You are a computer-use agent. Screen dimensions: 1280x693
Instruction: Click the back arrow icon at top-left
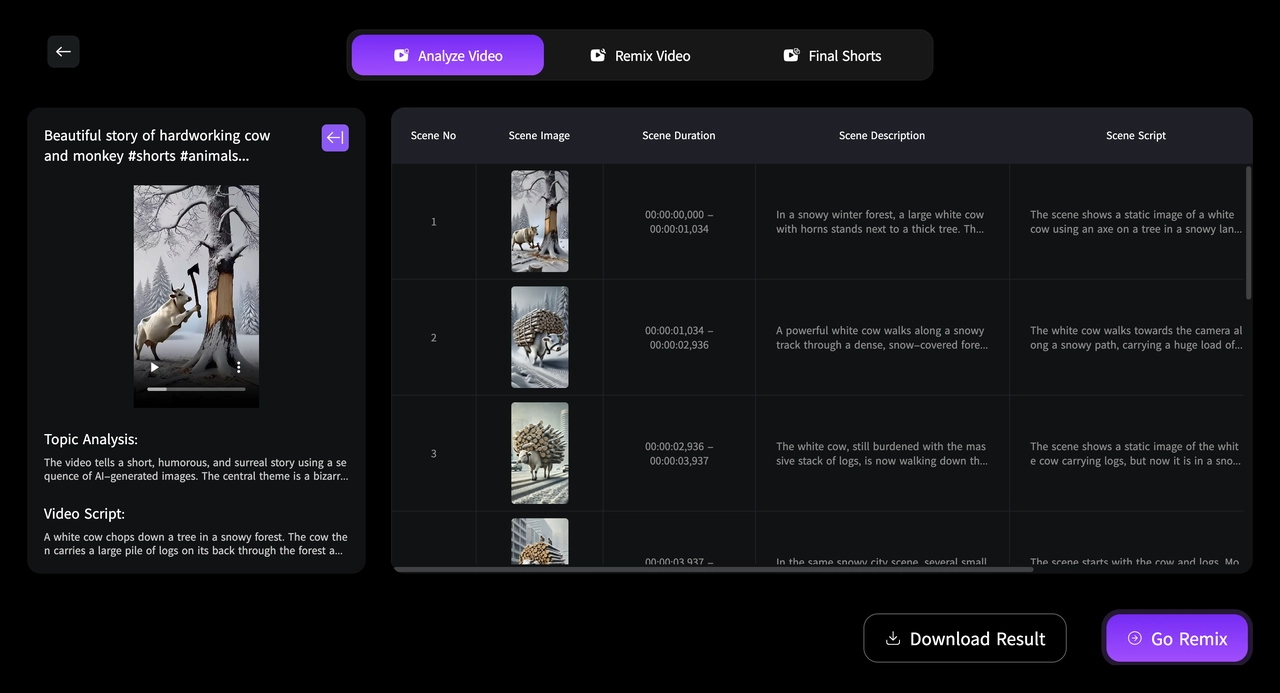click(63, 51)
